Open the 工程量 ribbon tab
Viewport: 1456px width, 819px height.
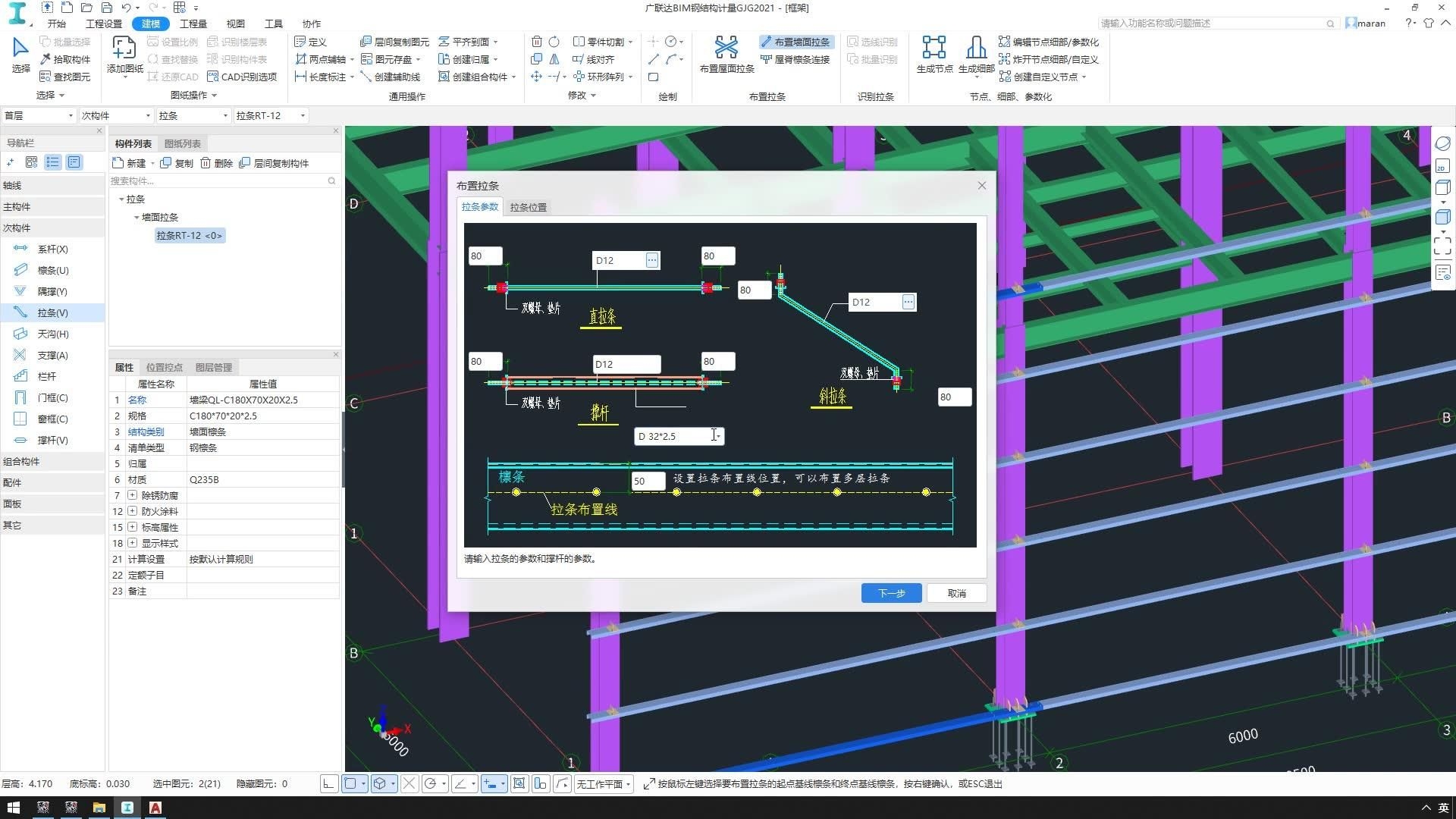[193, 24]
